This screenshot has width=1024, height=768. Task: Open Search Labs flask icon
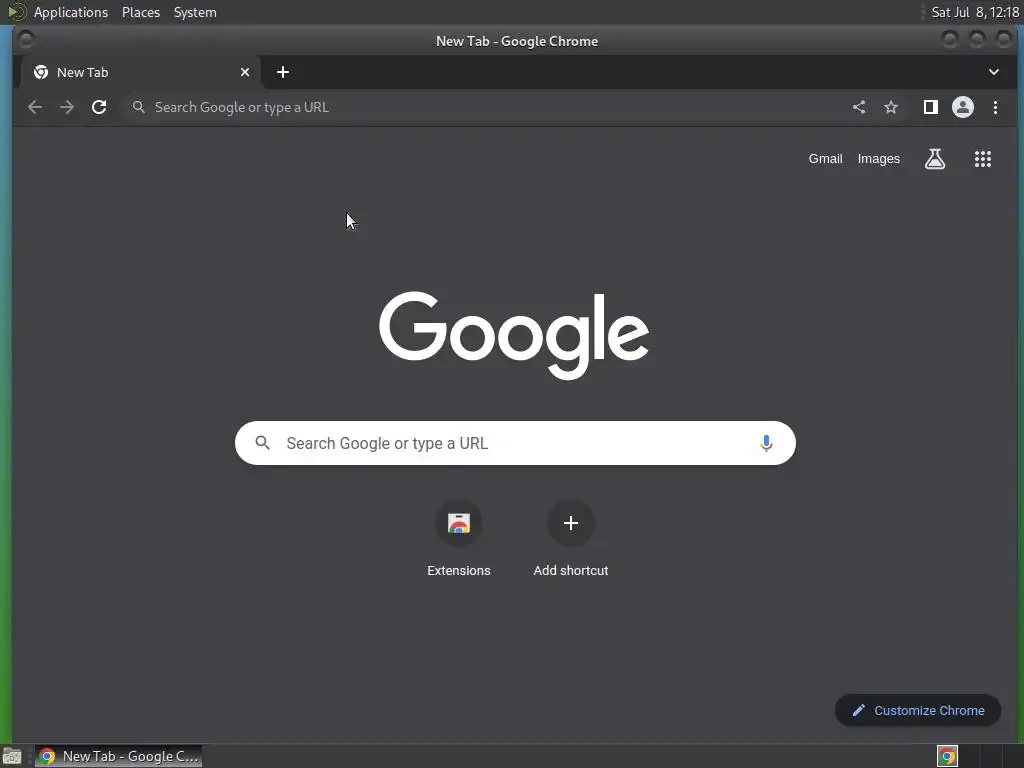pos(935,159)
